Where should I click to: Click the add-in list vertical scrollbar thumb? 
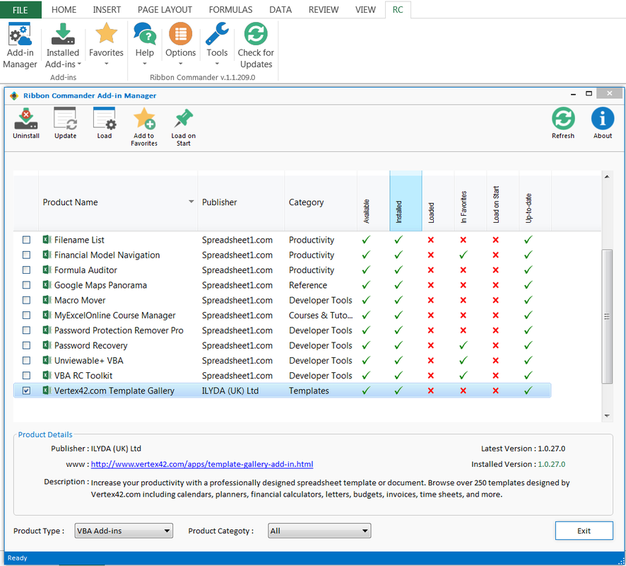click(x=607, y=316)
